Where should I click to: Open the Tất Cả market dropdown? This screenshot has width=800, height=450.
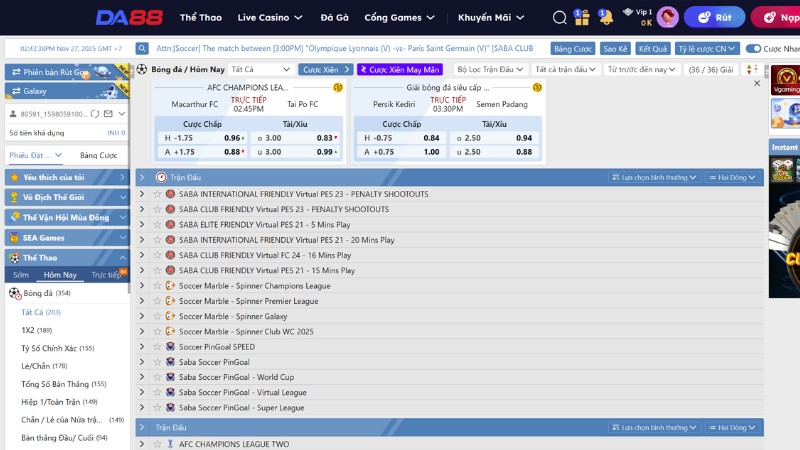pos(261,69)
